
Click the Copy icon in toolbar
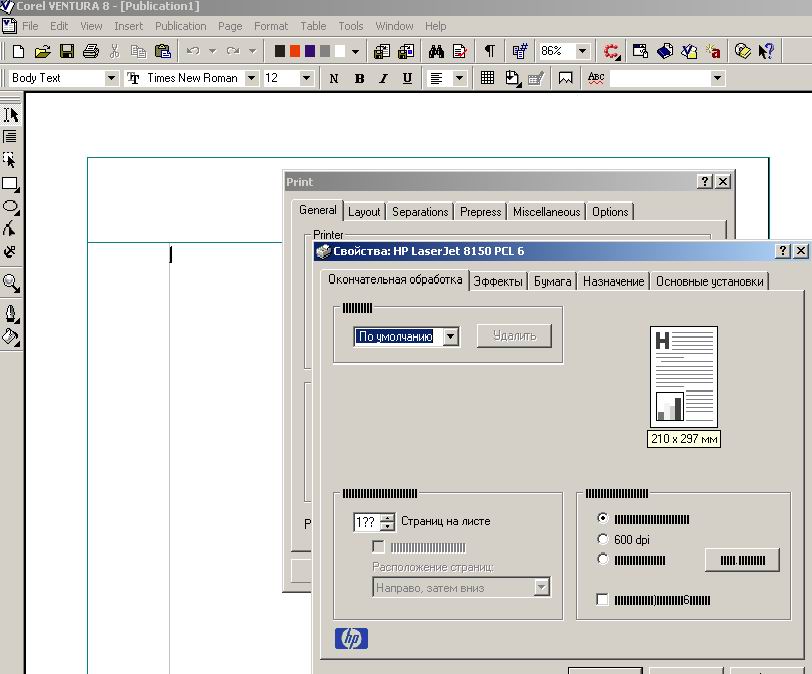[x=138, y=51]
